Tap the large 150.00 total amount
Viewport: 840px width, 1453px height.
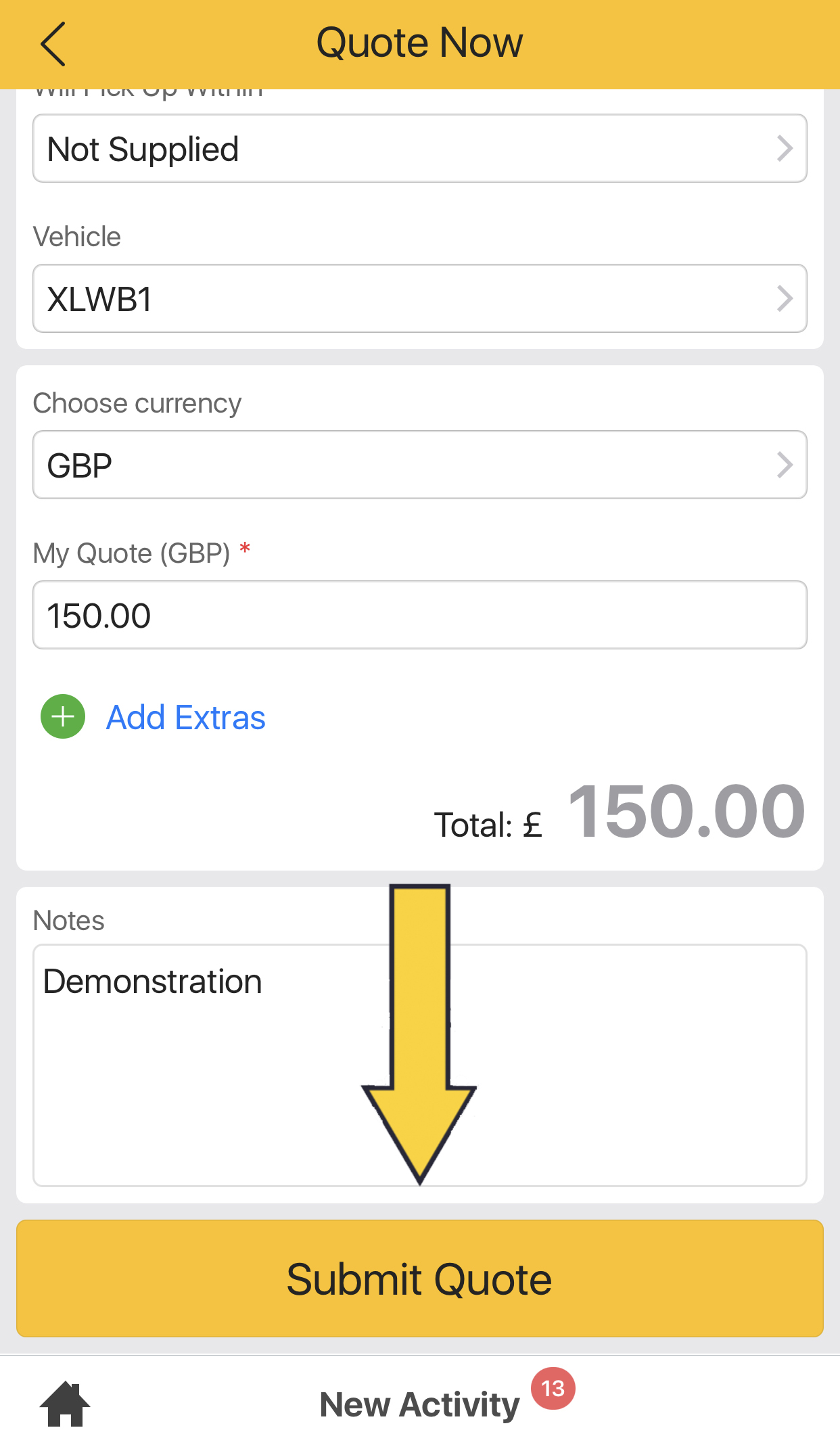tap(686, 811)
